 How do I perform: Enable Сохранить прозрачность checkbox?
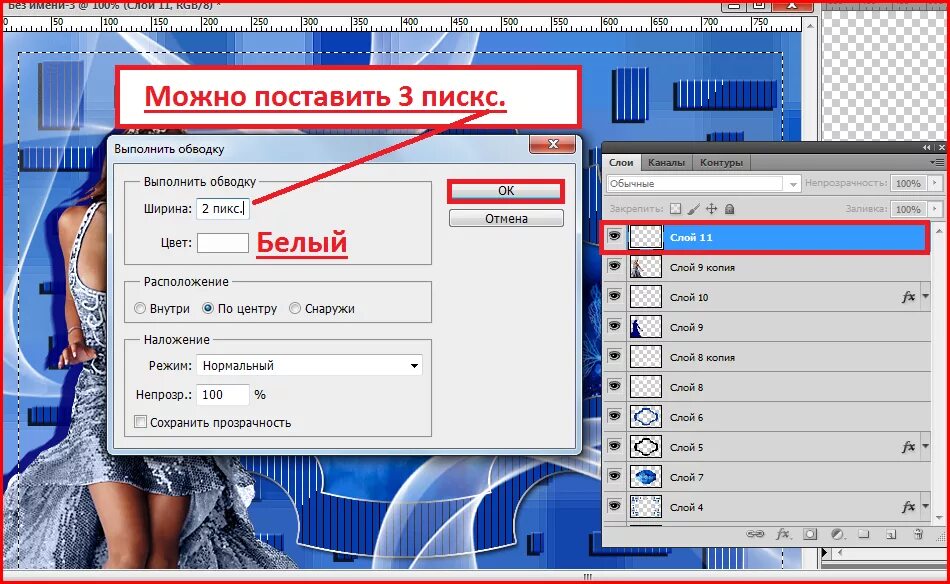pos(141,422)
